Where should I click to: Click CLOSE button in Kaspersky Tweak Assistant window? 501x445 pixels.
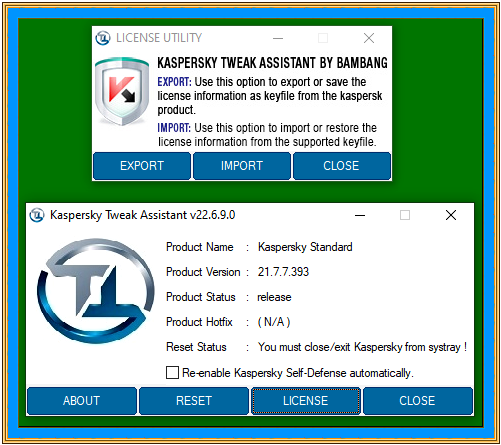coord(418,400)
